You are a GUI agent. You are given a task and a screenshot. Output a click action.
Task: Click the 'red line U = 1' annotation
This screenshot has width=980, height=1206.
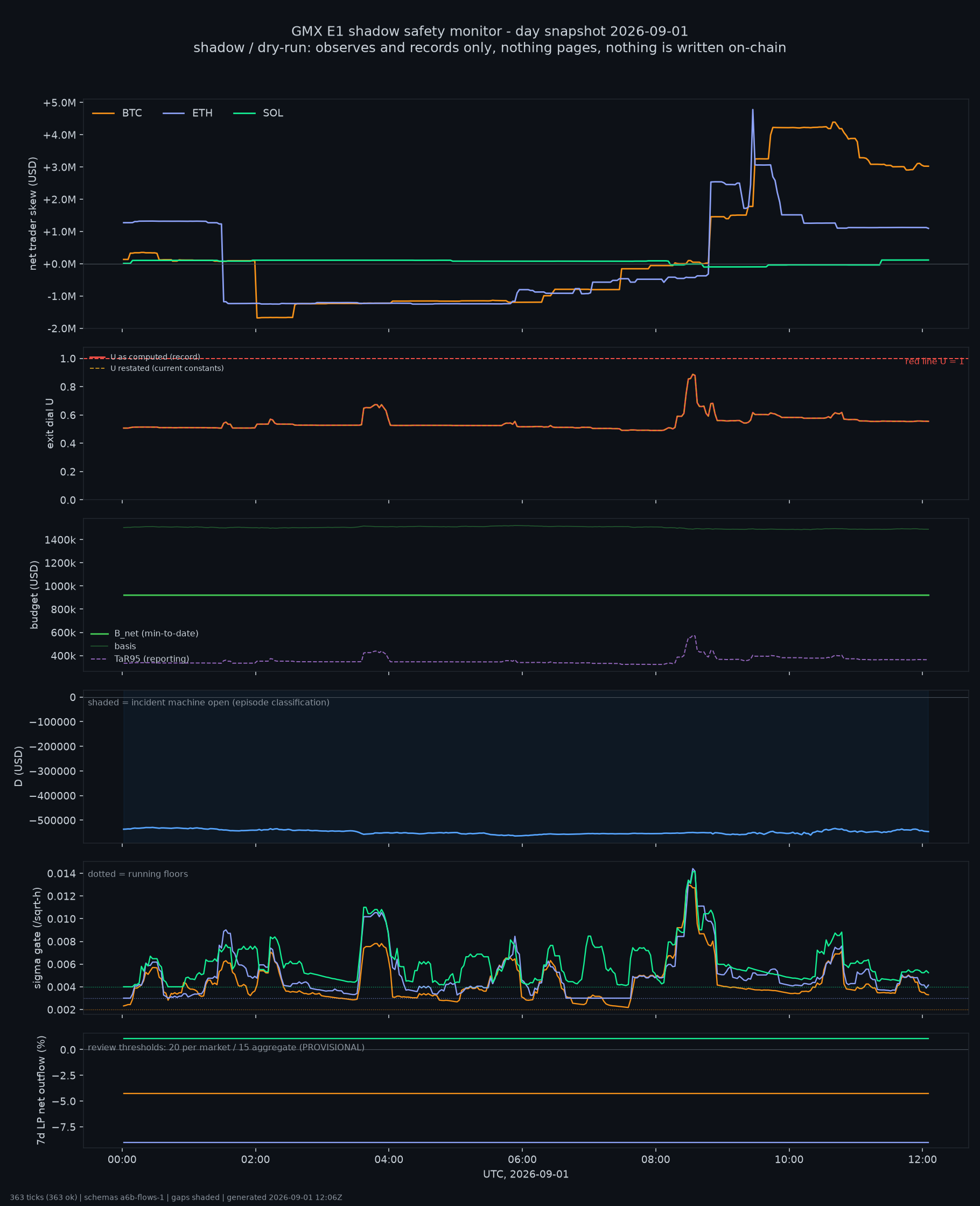[934, 361]
